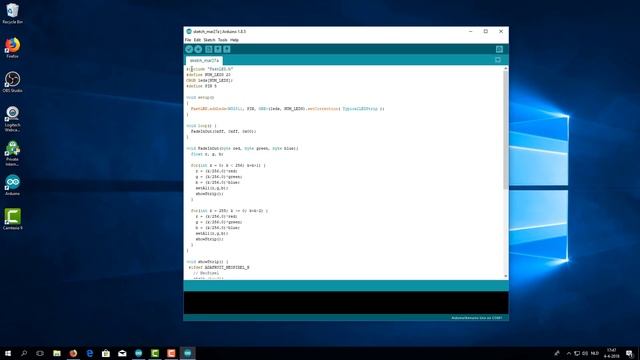Open File Explorer from the taskbar
The width and height of the screenshot is (640, 360).
[57, 353]
